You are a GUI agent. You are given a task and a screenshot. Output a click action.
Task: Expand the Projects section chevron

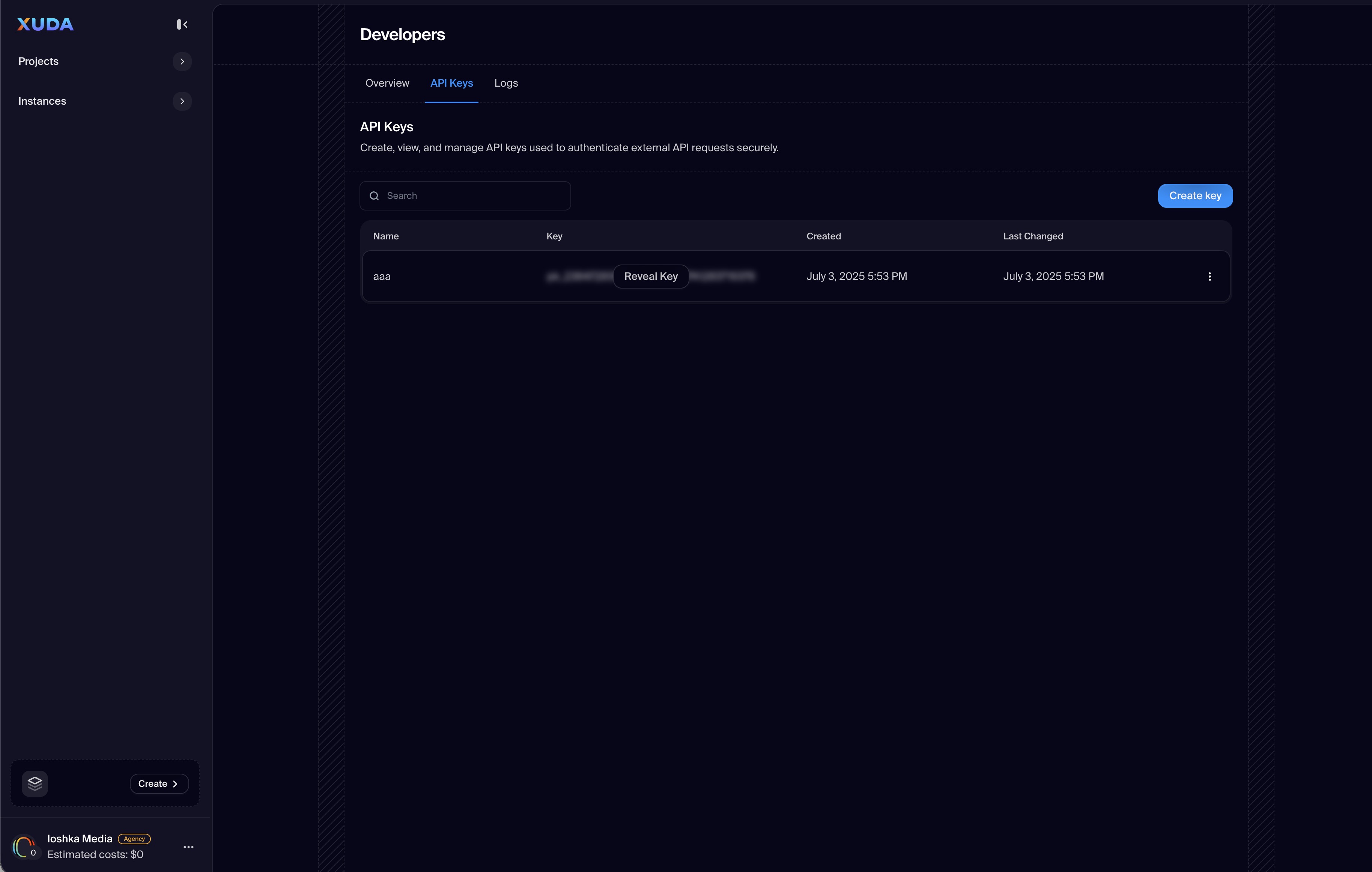pyautogui.click(x=182, y=62)
